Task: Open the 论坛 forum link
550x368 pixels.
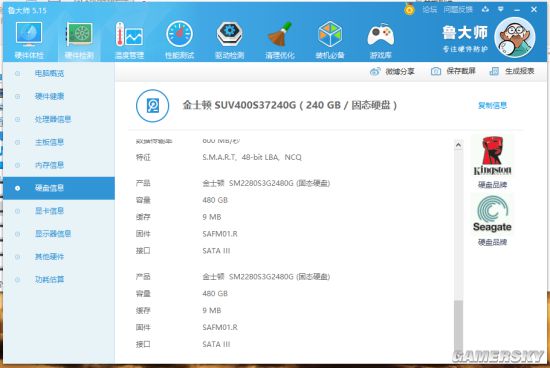Action: pos(429,10)
